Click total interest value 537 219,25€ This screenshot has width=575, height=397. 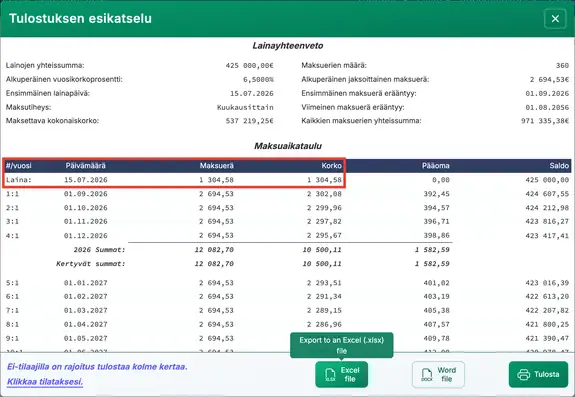(x=249, y=121)
